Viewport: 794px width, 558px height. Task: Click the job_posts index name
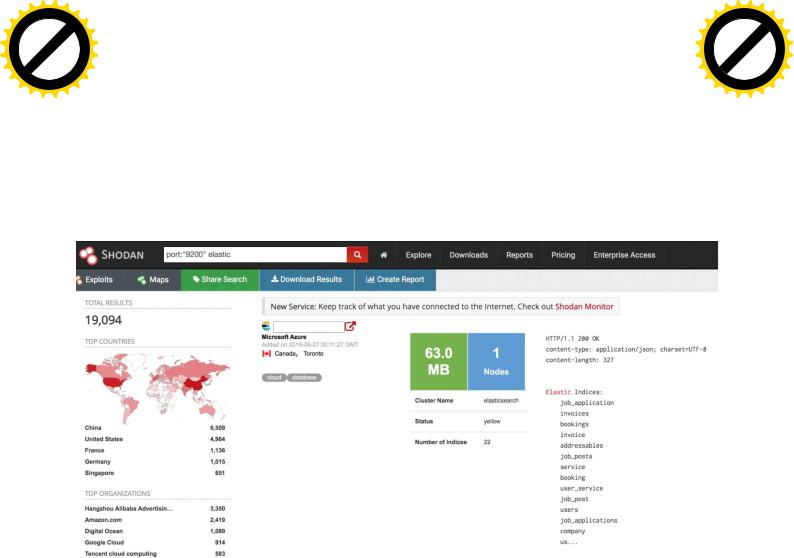576,456
